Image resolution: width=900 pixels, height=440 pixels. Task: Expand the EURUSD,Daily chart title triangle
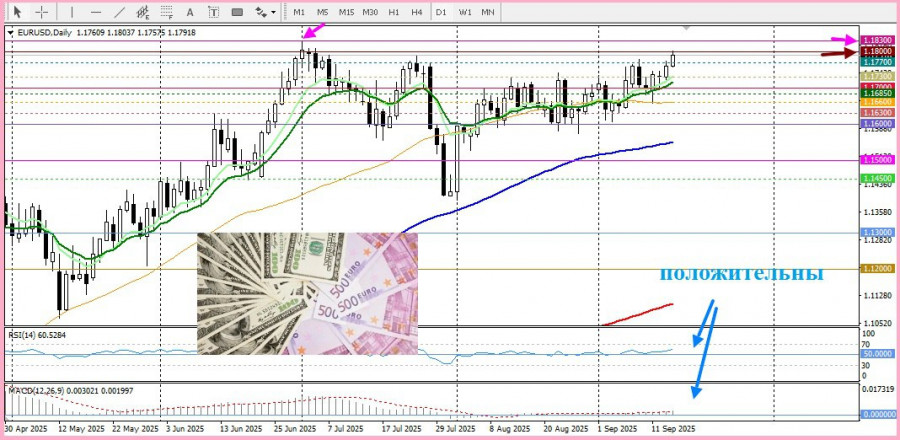click(x=10, y=33)
